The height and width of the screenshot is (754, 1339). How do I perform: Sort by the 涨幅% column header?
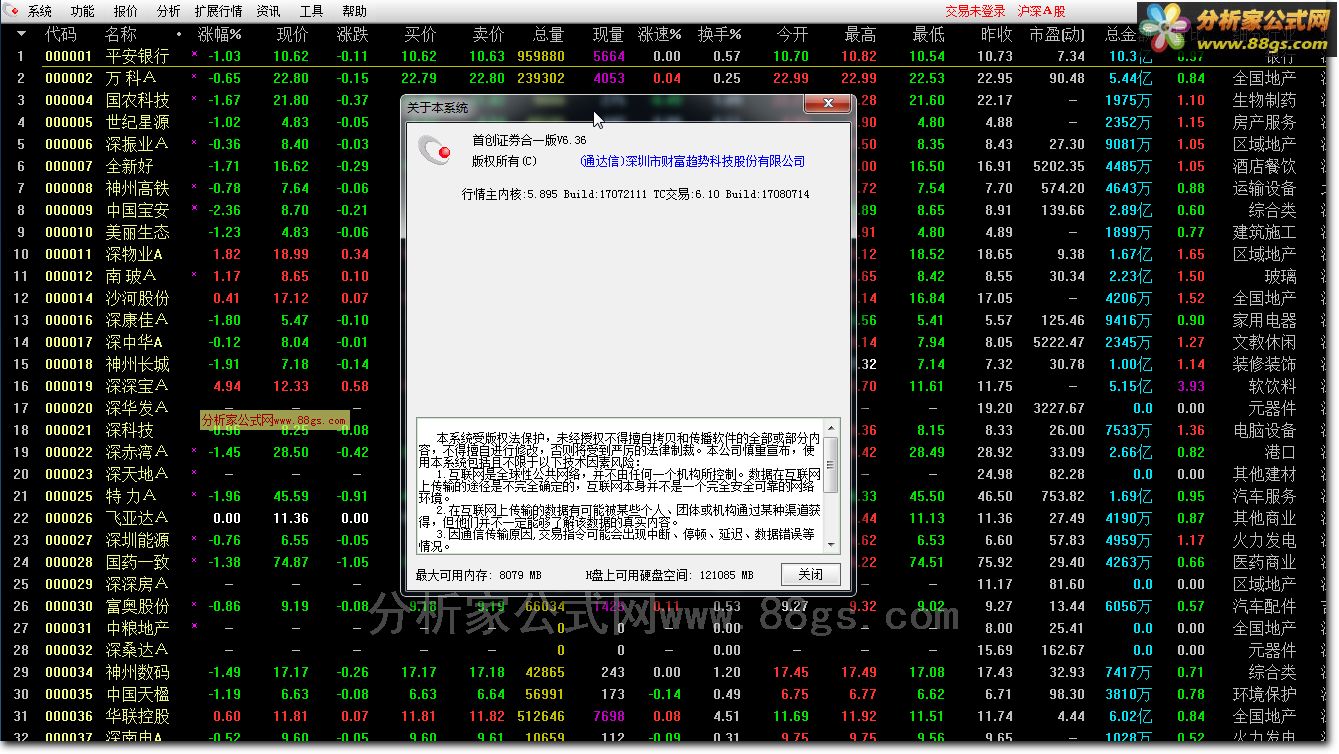coord(220,34)
